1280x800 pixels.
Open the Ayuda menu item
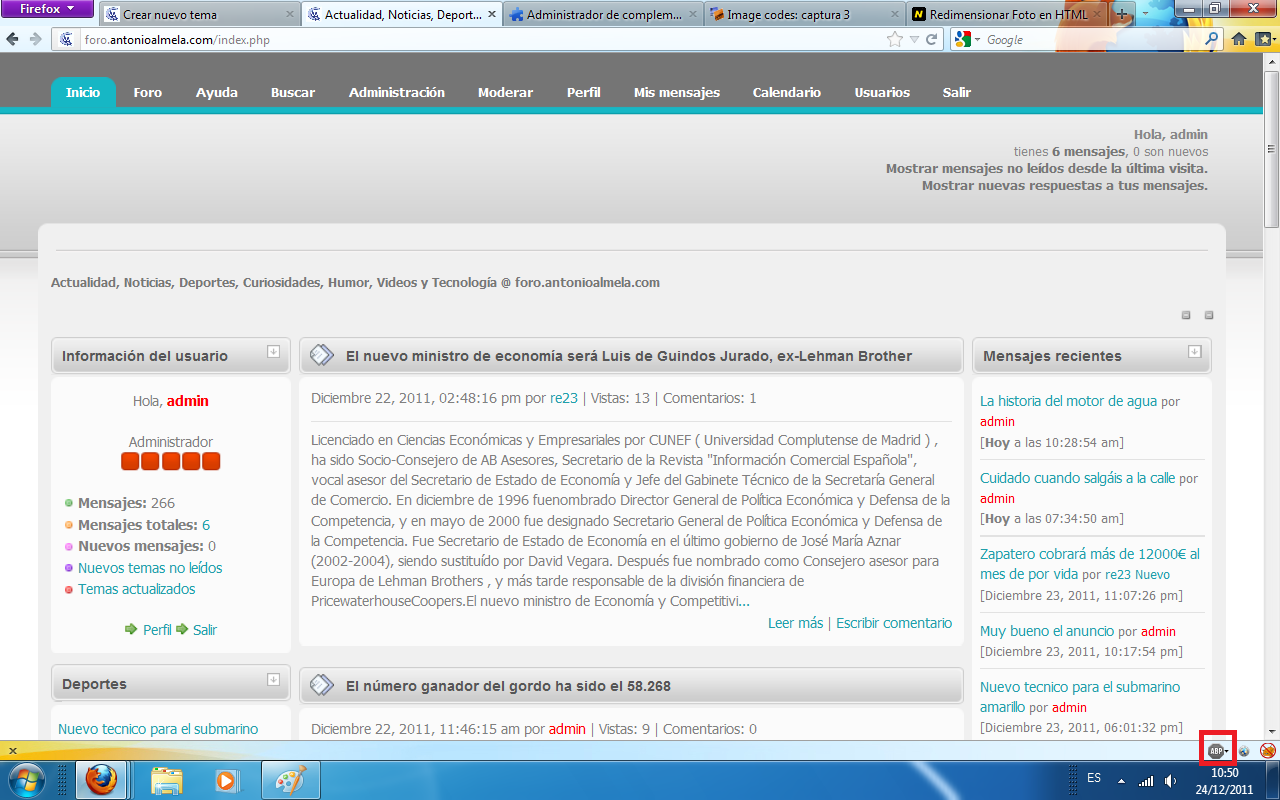click(217, 92)
